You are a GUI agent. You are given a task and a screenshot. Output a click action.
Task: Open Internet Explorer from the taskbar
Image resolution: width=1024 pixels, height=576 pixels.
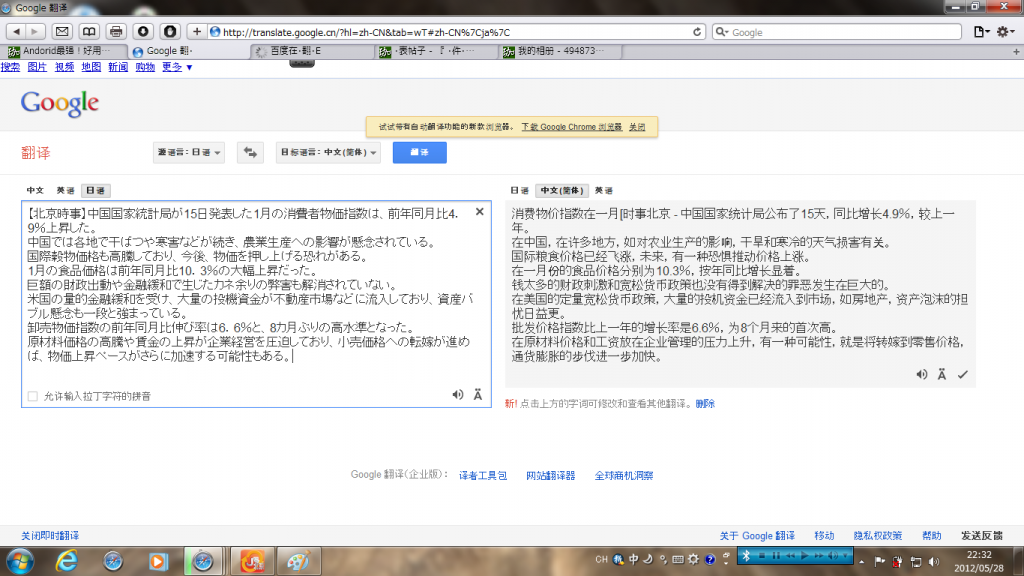[67, 561]
